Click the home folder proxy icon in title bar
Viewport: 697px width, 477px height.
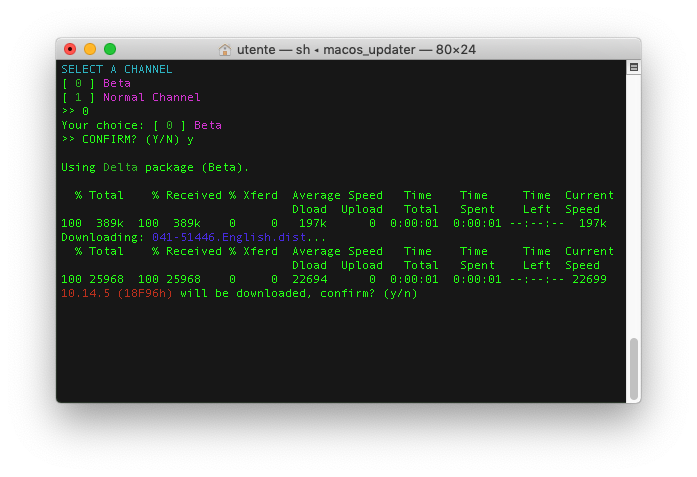[x=225, y=50]
